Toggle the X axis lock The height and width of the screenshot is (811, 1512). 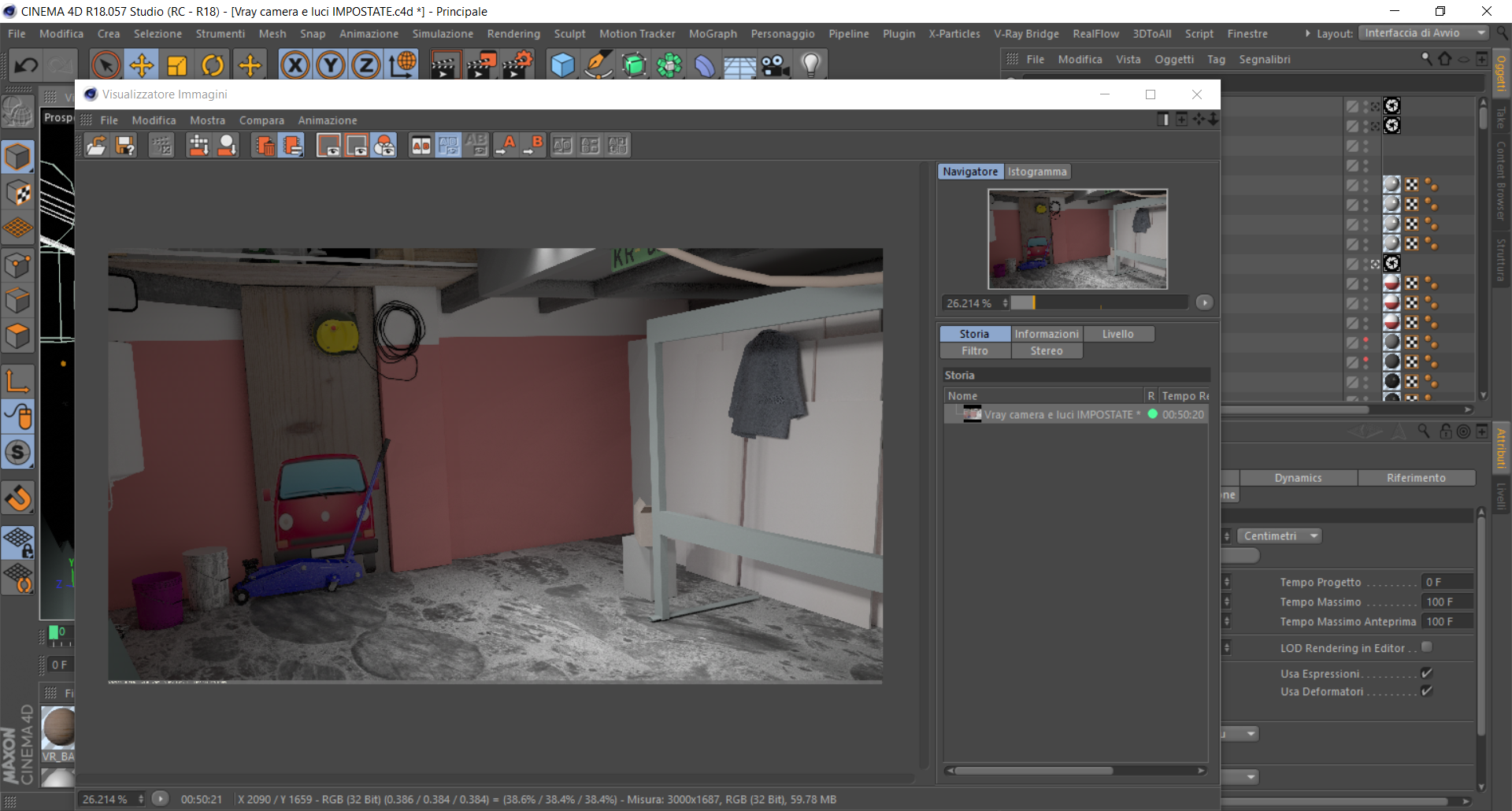click(295, 65)
